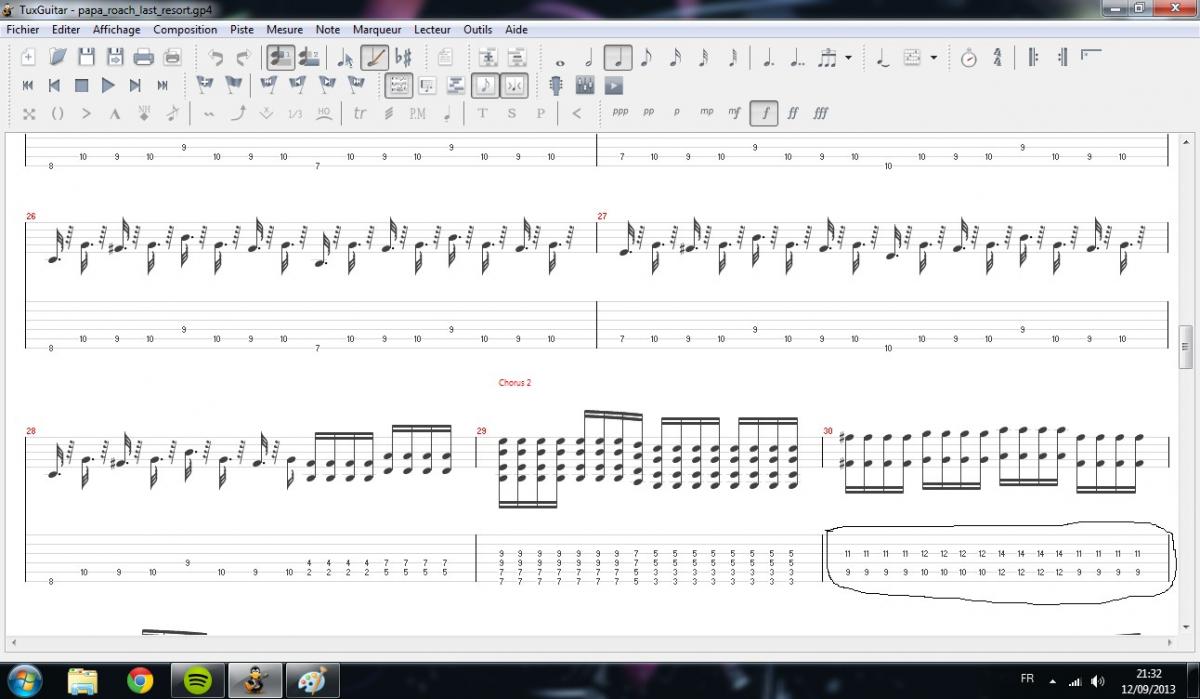Toggle ghost note parentheses effect
This screenshot has width=1200, height=699.
click(x=57, y=113)
